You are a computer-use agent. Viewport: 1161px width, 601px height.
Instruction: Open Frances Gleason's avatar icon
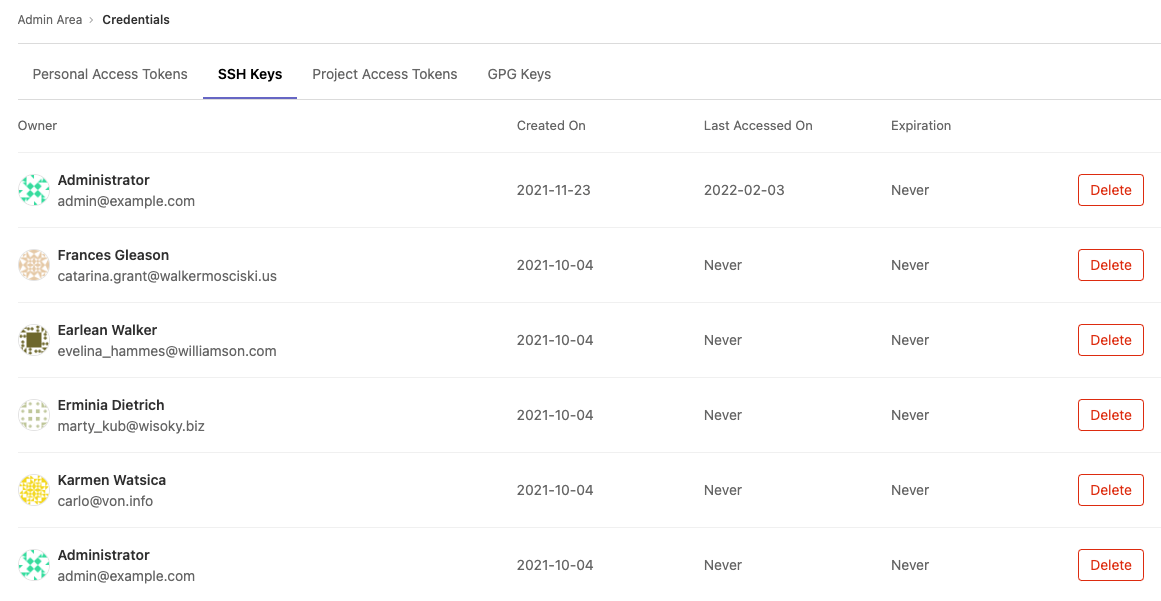tap(34, 265)
